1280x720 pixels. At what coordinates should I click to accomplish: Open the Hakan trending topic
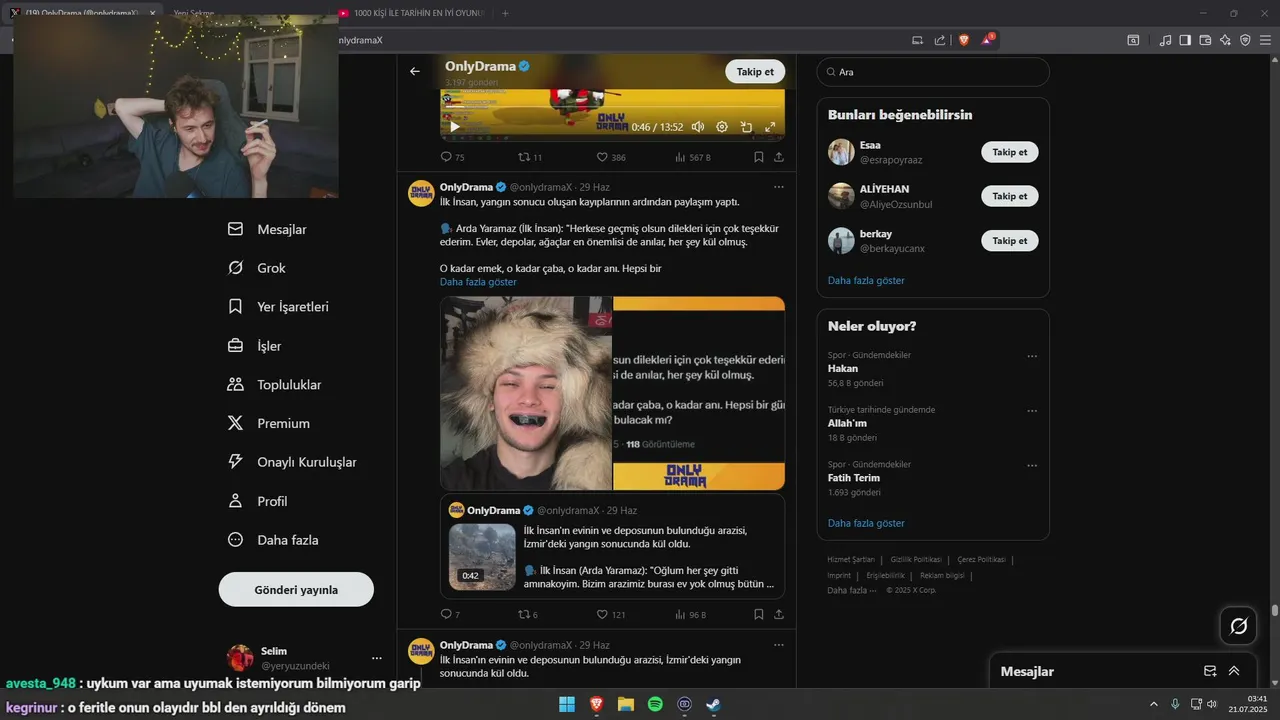click(843, 368)
